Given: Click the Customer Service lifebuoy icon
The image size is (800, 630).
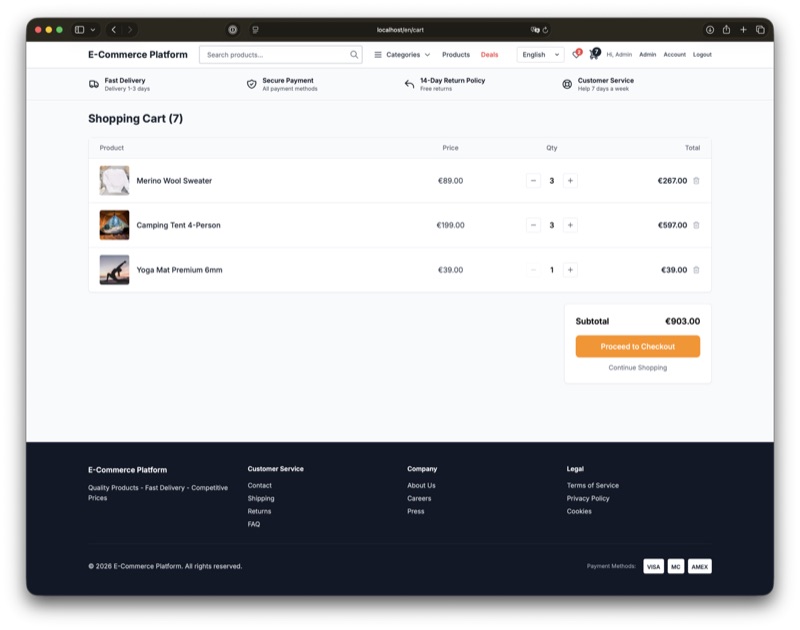Looking at the screenshot, I should 567,84.
